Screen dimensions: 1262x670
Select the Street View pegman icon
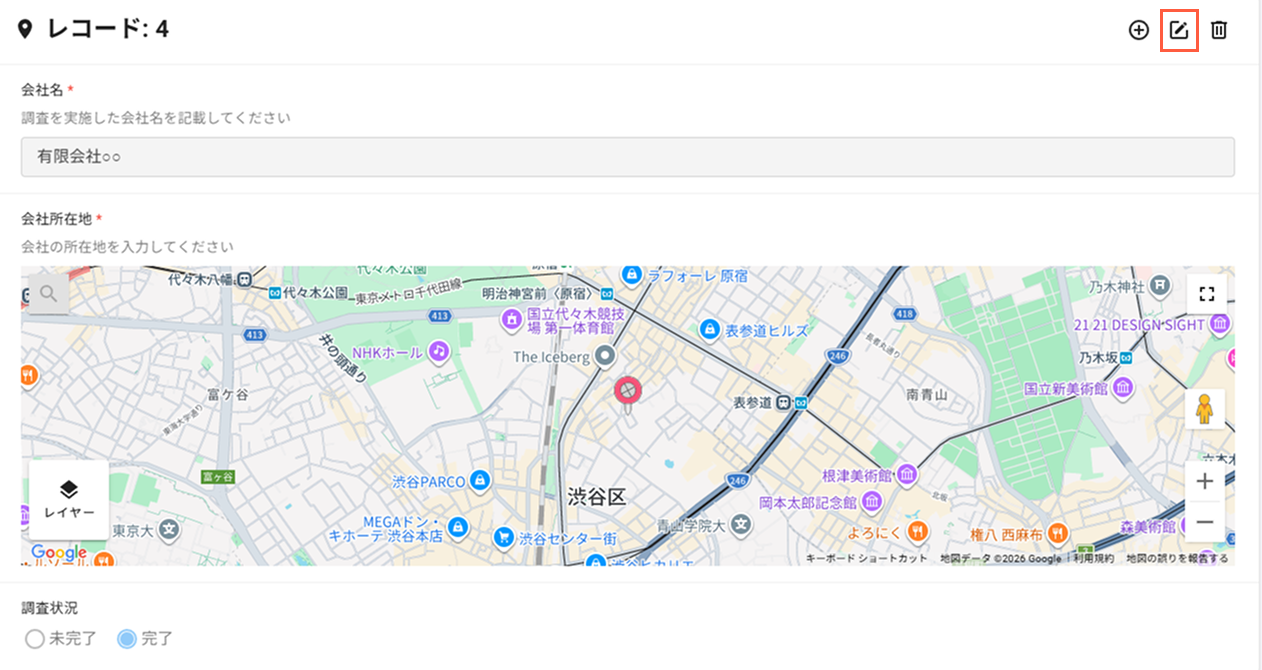[x=1205, y=410]
